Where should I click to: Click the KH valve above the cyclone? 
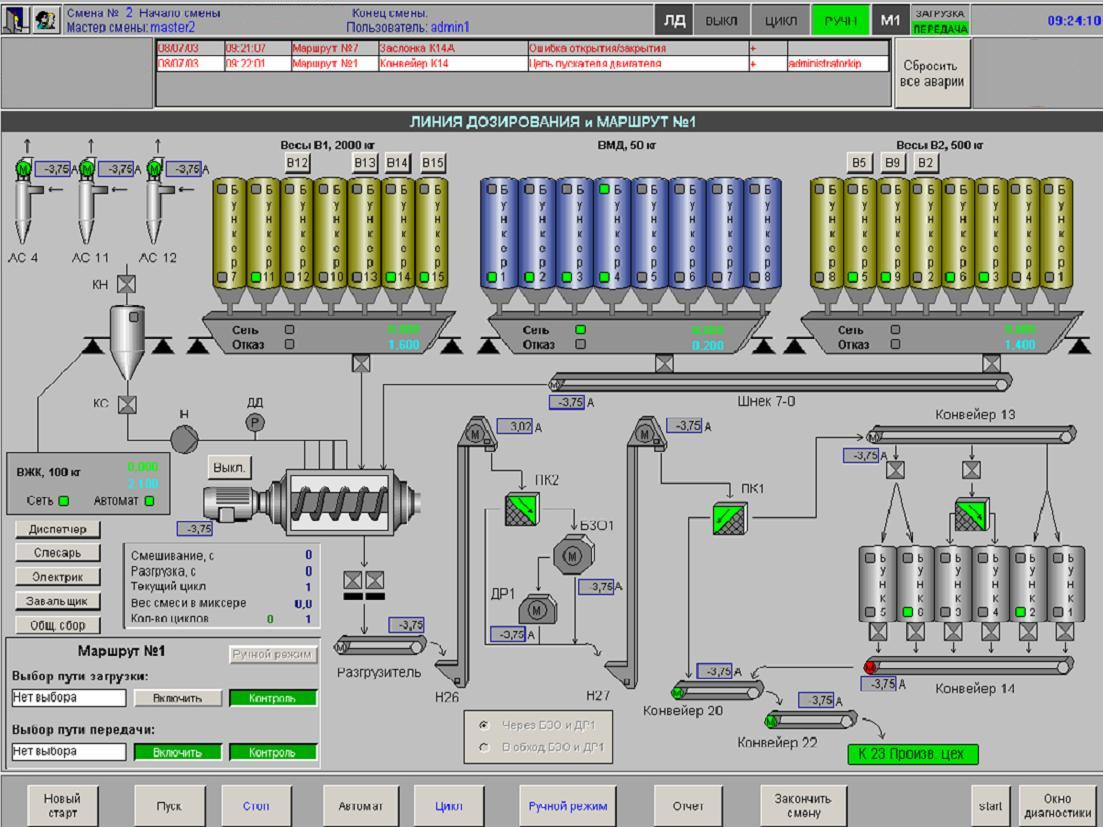(127, 285)
